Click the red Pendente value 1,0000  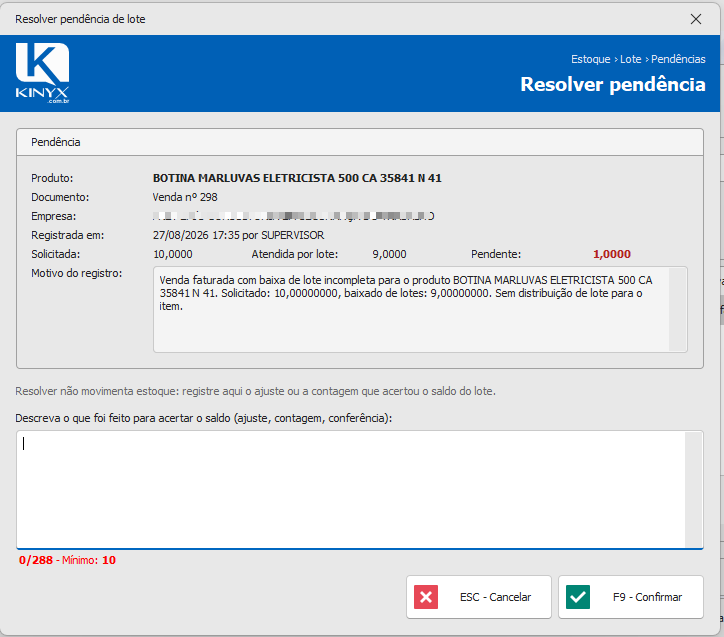tap(612, 254)
